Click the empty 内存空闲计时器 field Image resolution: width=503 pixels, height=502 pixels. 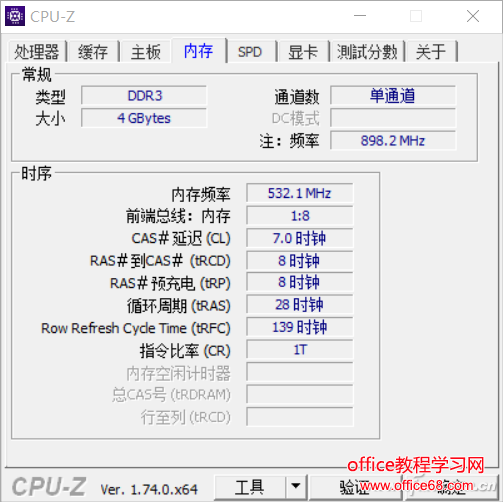pos(299,372)
